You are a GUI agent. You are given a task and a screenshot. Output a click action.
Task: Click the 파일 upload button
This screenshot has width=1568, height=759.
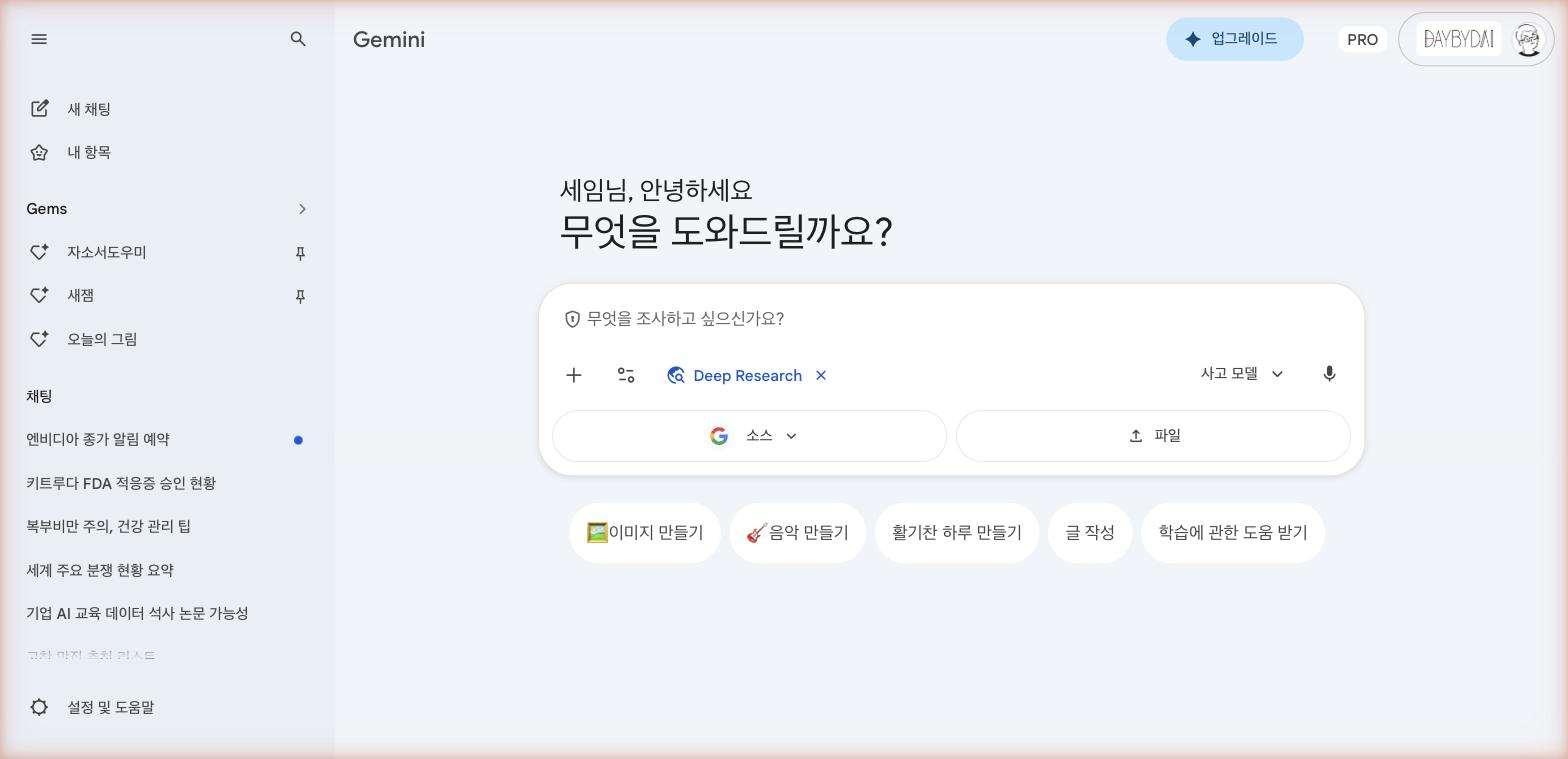pyautogui.click(x=1154, y=436)
